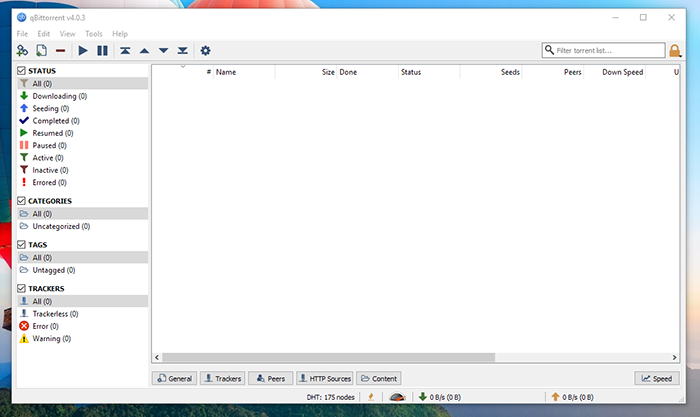Lock the qBittorrent UI with padlock
The image size is (700, 417).
[x=675, y=50]
